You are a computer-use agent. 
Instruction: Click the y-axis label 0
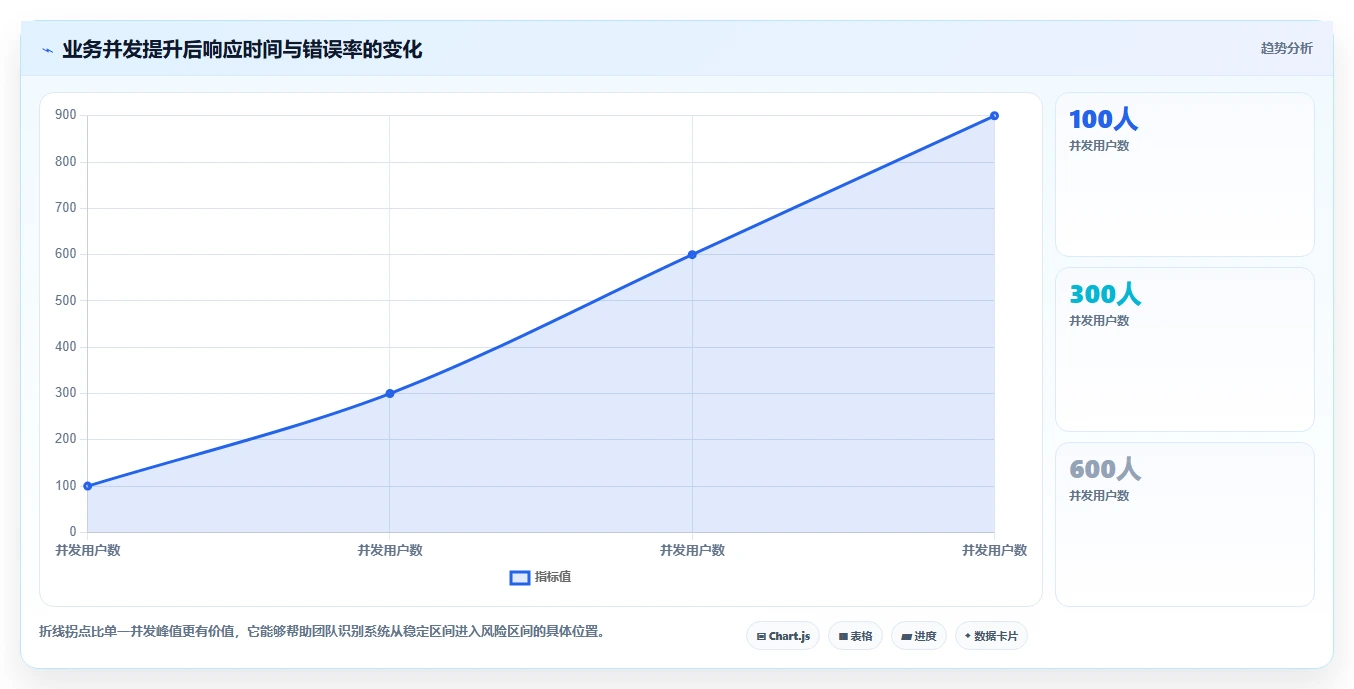(73, 531)
